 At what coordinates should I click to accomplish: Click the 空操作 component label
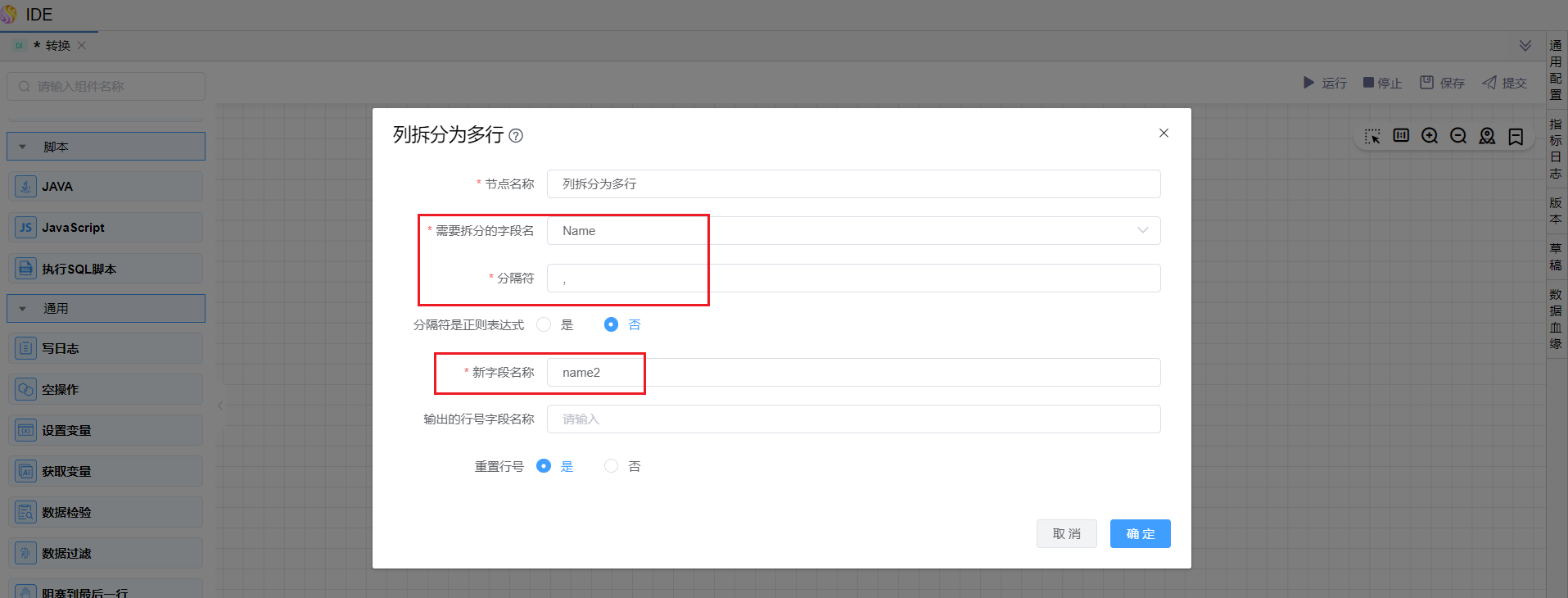pos(61,389)
